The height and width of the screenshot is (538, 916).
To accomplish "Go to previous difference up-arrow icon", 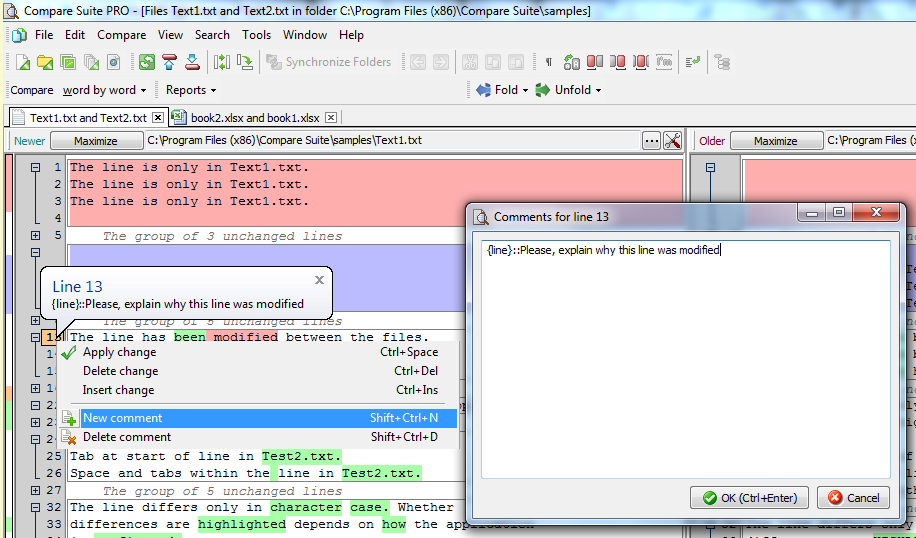I will pos(169,62).
